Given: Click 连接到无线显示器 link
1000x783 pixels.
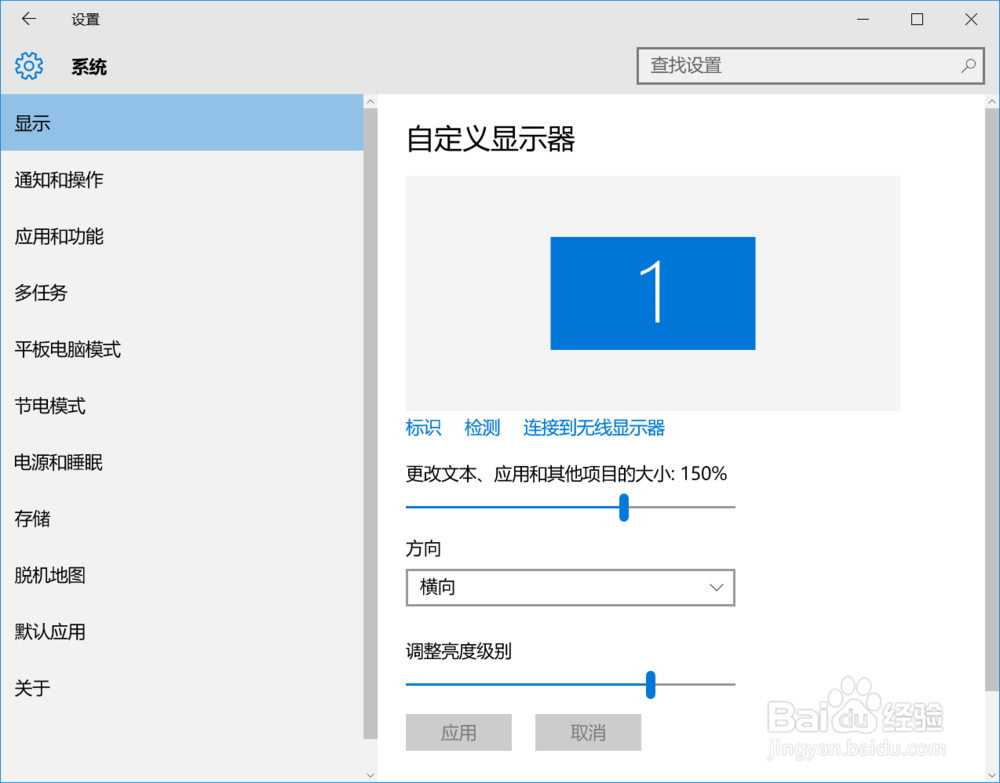Looking at the screenshot, I should [x=592, y=427].
